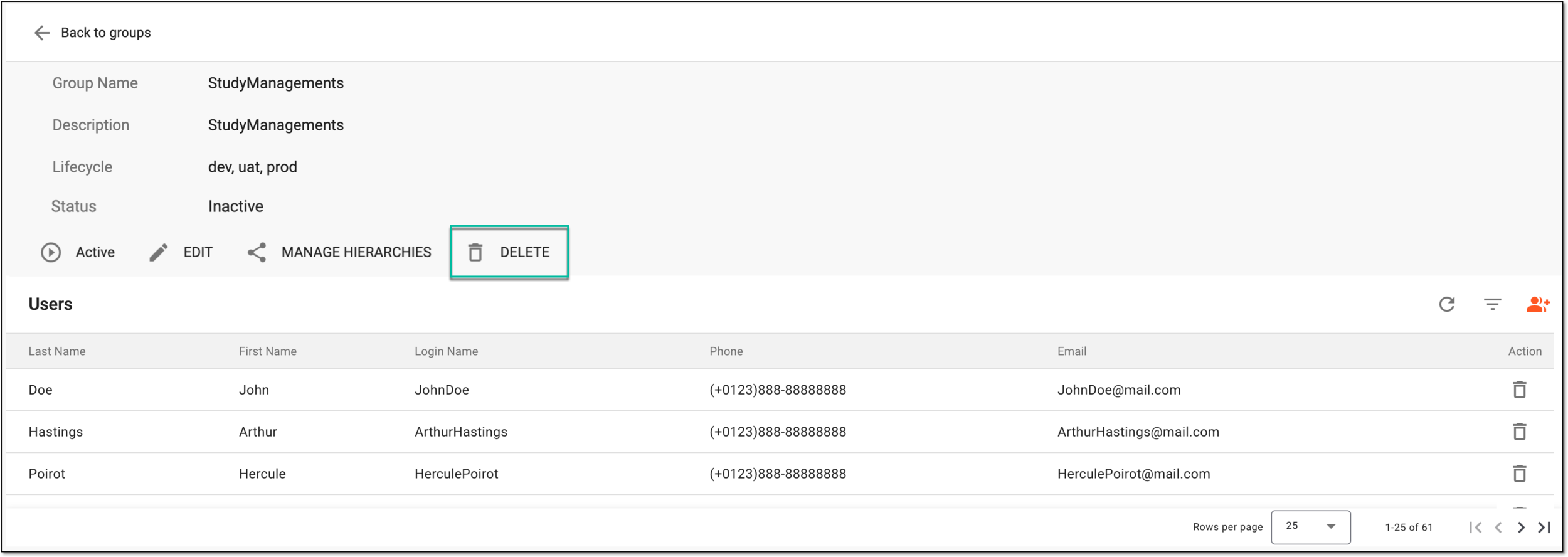The width and height of the screenshot is (1568, 557).
Task: Click the 1-25 of 61 page indicator
Action: point(1409,527)
